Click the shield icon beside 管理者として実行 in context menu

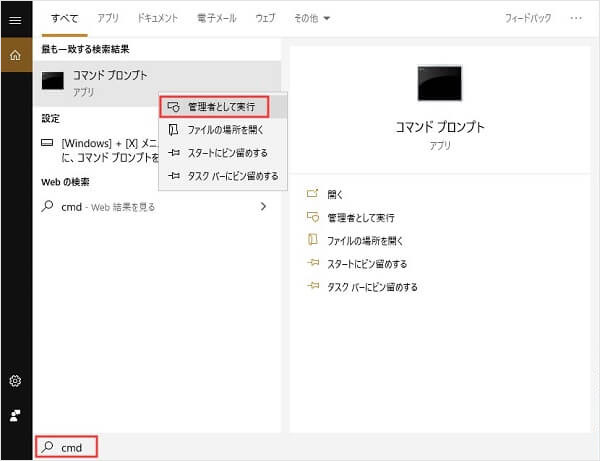click(x=173, y=107)
